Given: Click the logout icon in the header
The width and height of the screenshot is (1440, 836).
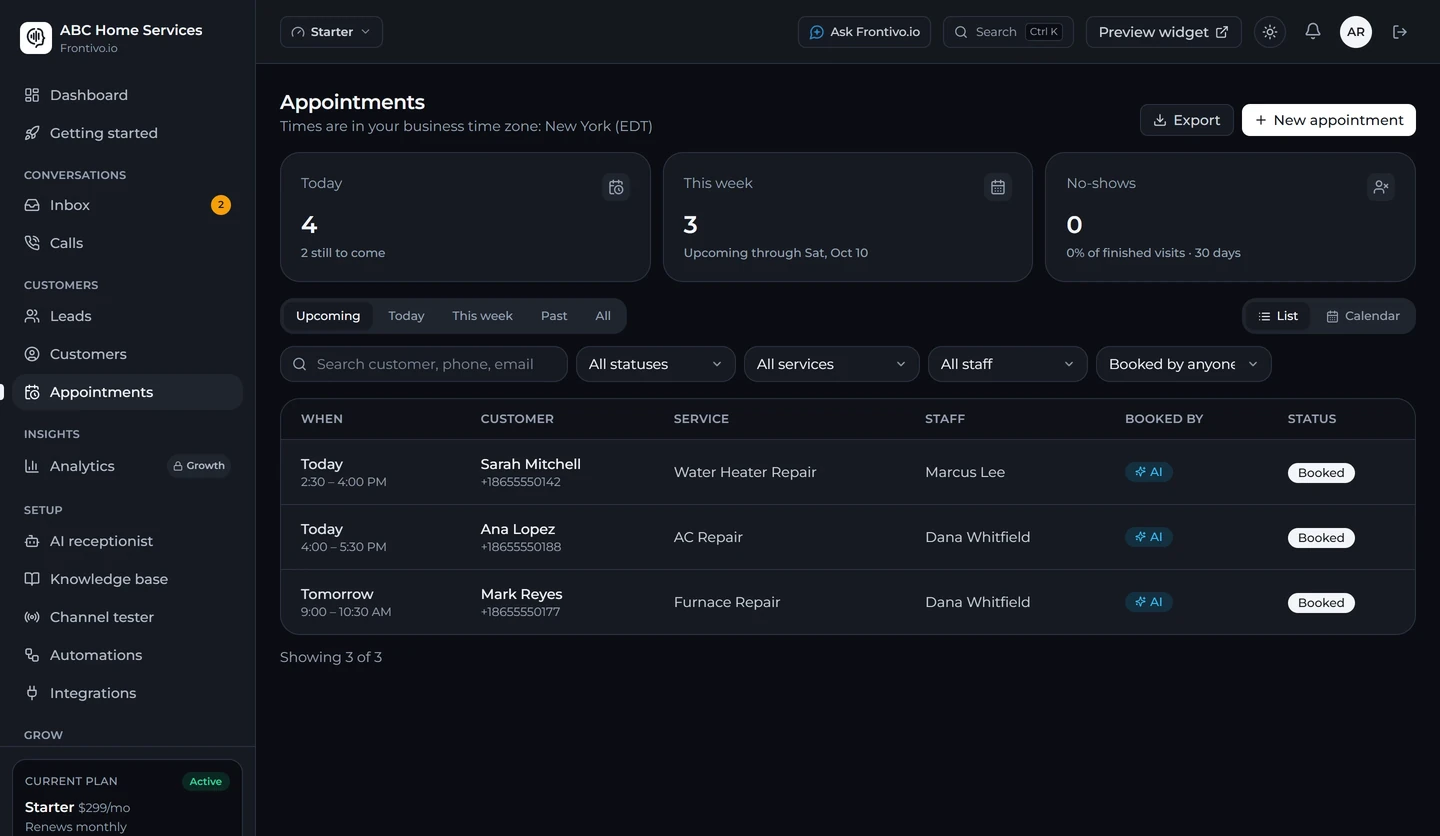Looking at the screenshot, I should click(x=1400, y=32).
